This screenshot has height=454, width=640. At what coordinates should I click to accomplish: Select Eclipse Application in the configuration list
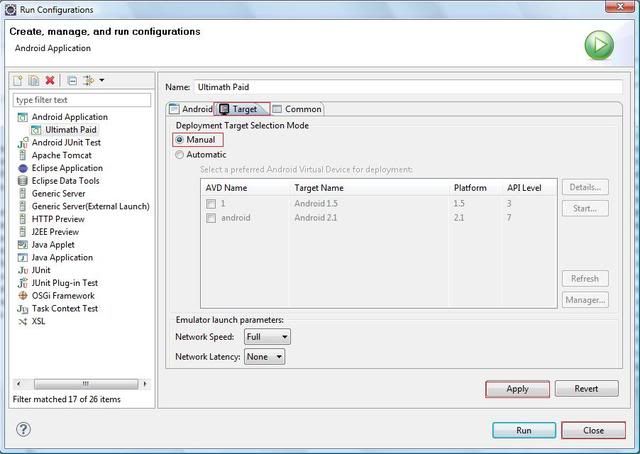[x=66, y=168]
